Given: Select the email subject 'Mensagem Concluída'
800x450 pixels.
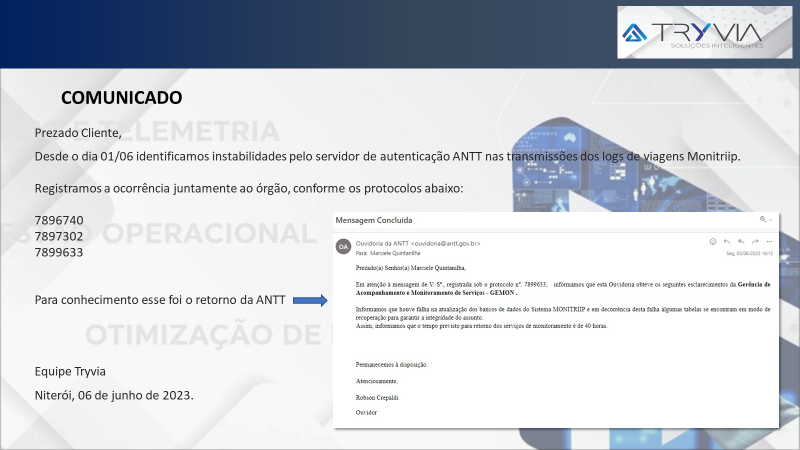Looking at the screenshot, I should point(374,220).
